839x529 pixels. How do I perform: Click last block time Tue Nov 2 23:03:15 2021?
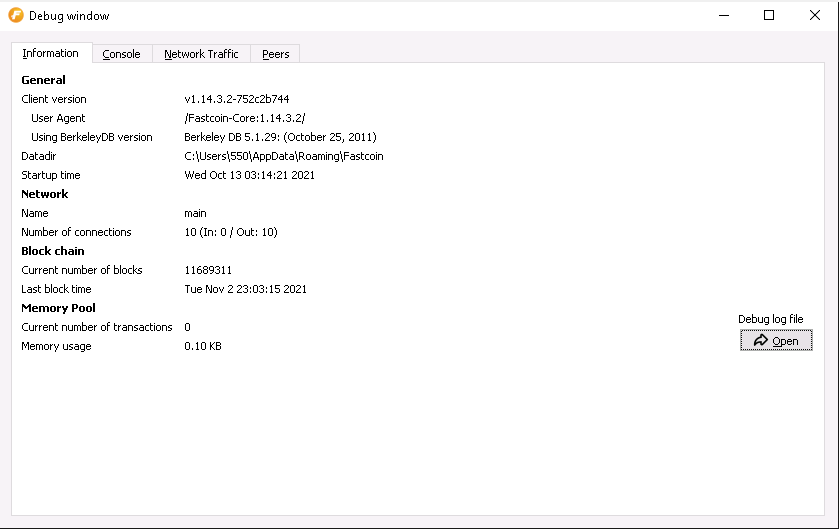(x=245, y=289)
